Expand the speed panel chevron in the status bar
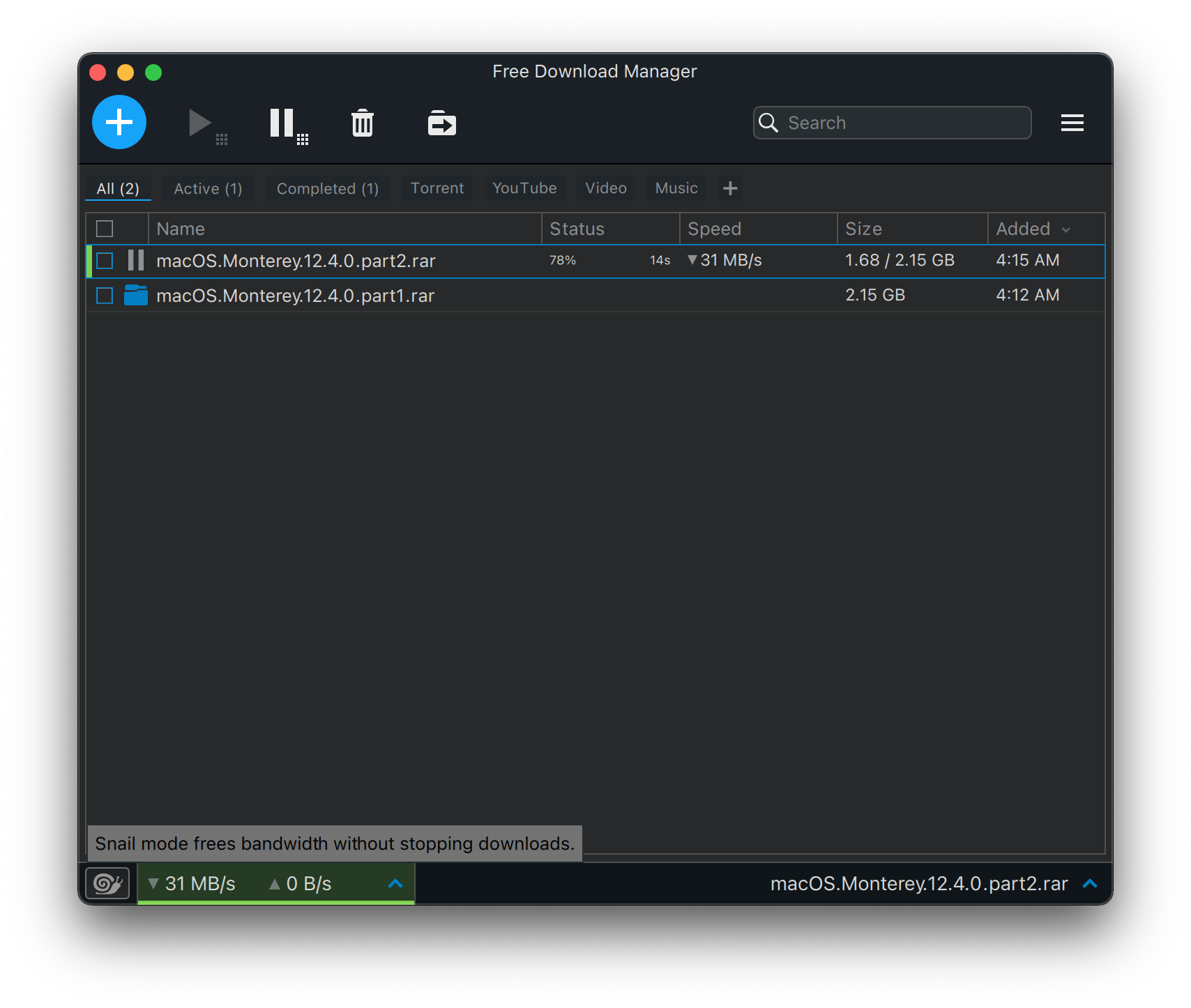This screenshot has width=1191, height=1008. (x=395, y=883)
